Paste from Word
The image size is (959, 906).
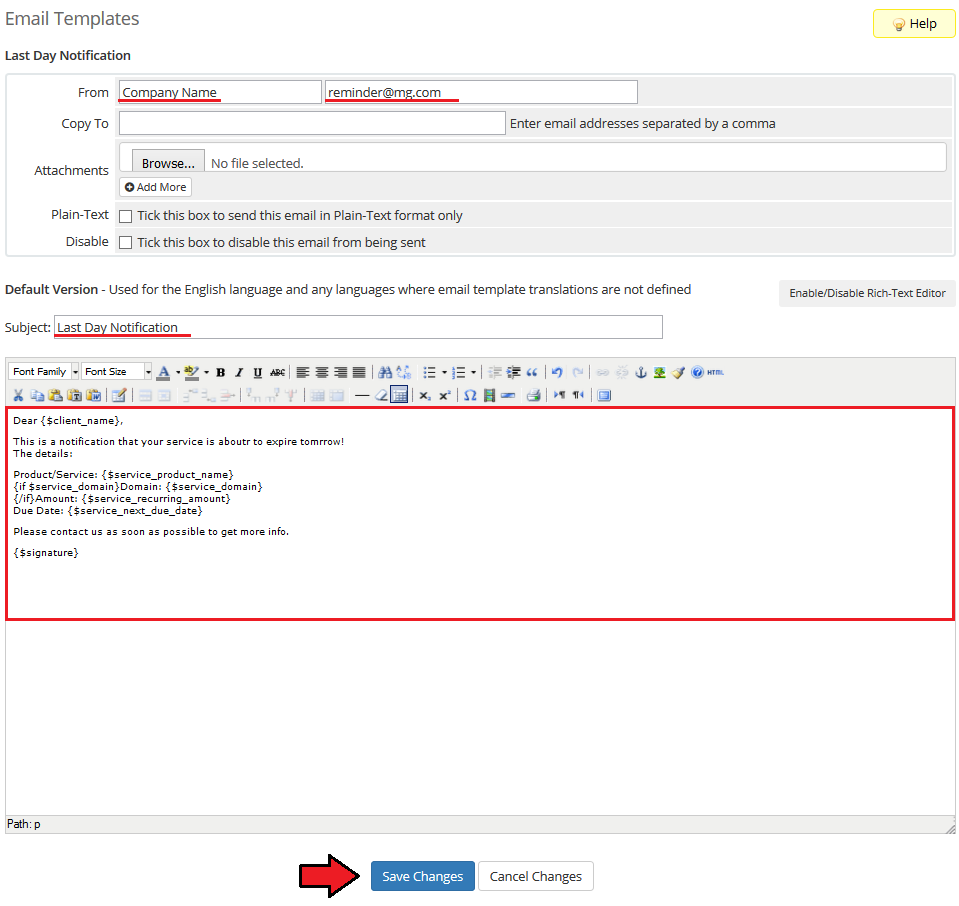click(x=94, y=396)
